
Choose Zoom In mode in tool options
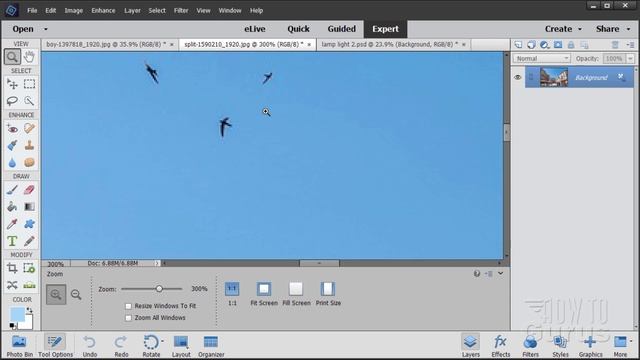56,294
